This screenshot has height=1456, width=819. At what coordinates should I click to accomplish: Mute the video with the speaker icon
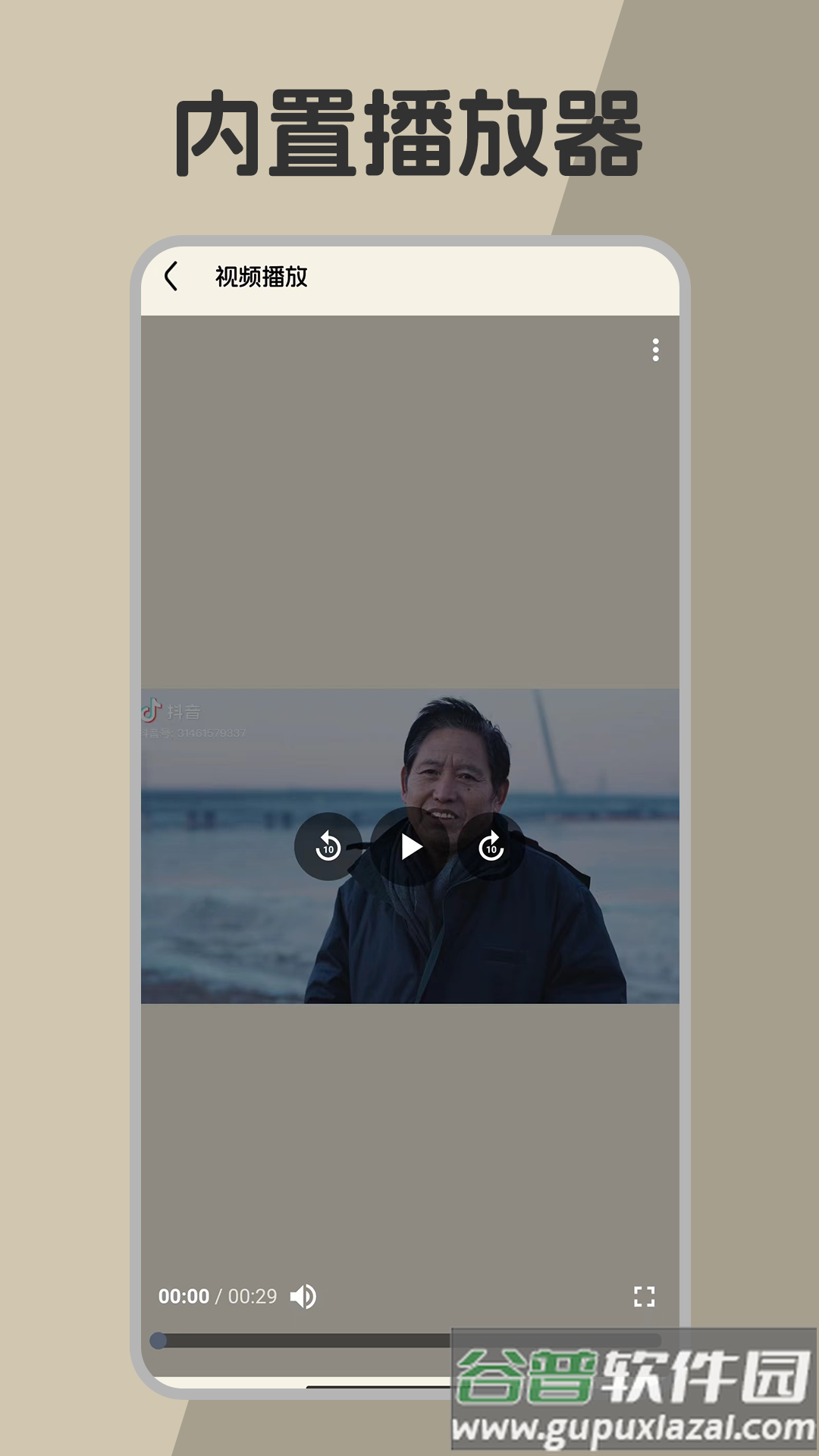303,1297
